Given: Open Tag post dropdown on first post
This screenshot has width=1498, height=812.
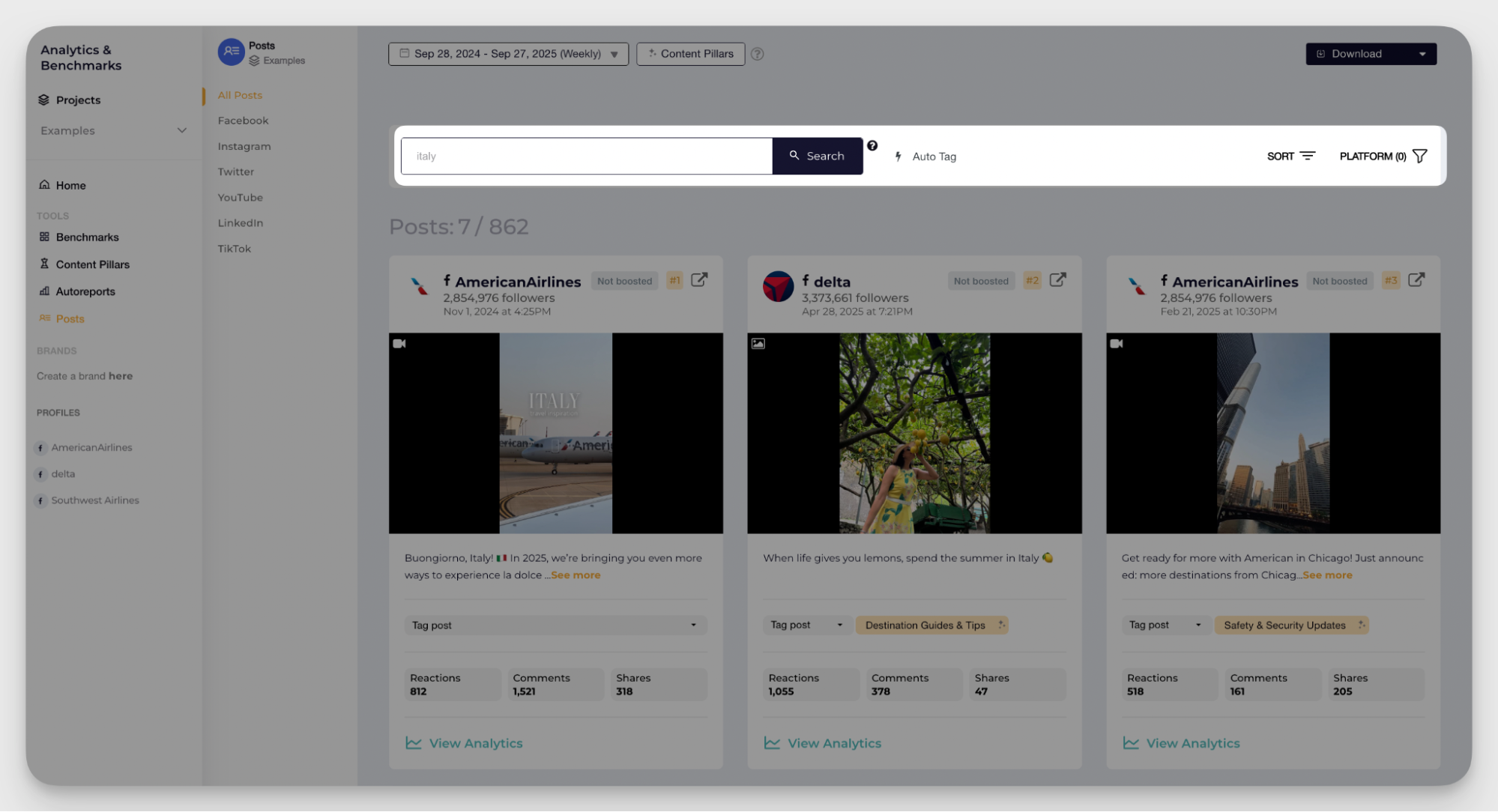Looking at the screenshot, I should [x=555, y=625].
